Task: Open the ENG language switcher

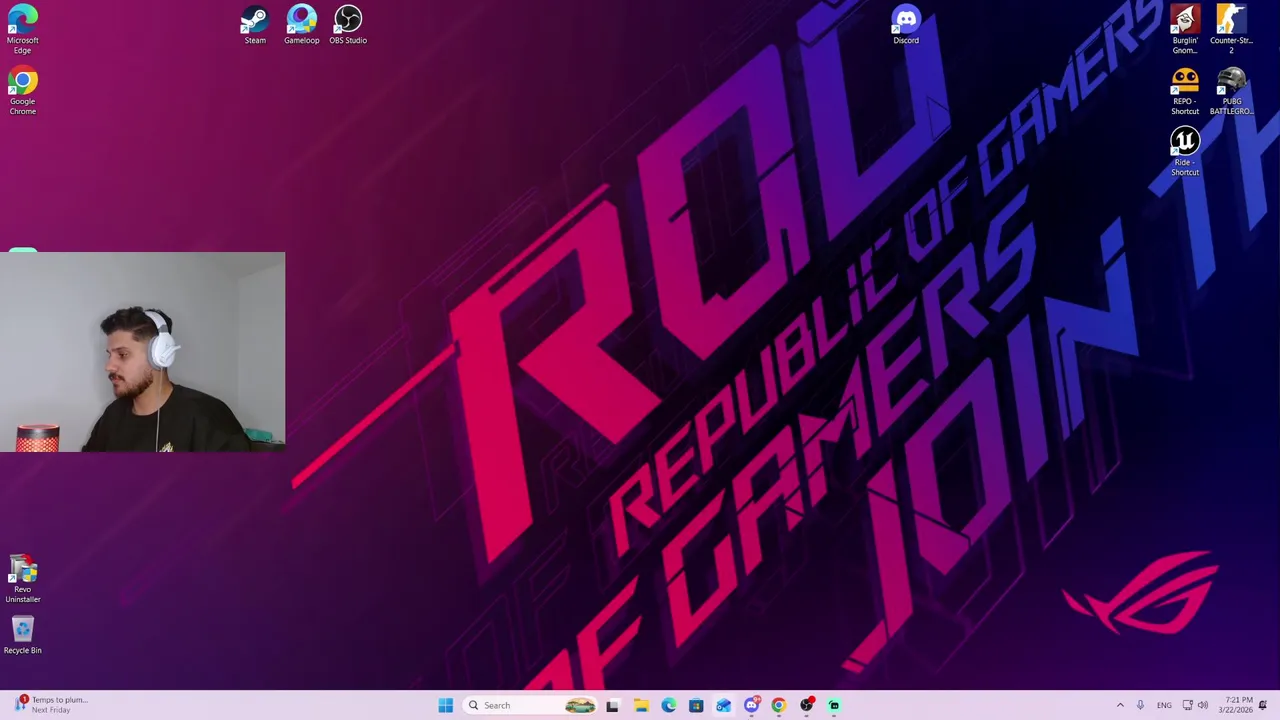Action: pyautogui.click(x=1164, y=705)
